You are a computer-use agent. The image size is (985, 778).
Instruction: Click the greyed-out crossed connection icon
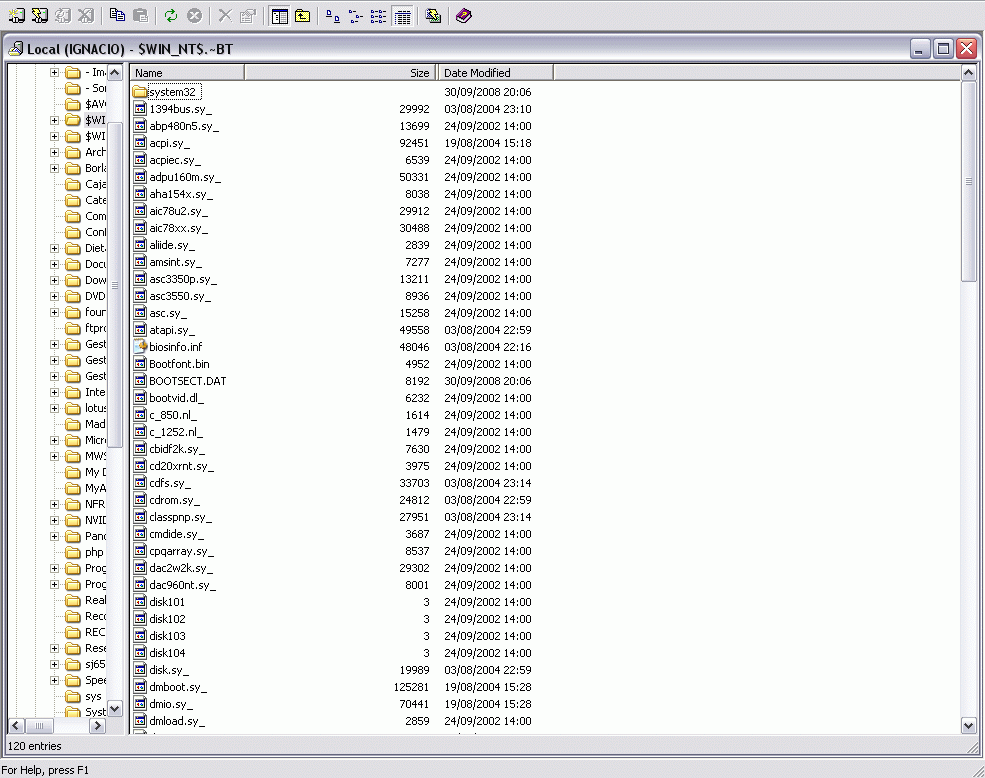(x=86, y=16)
